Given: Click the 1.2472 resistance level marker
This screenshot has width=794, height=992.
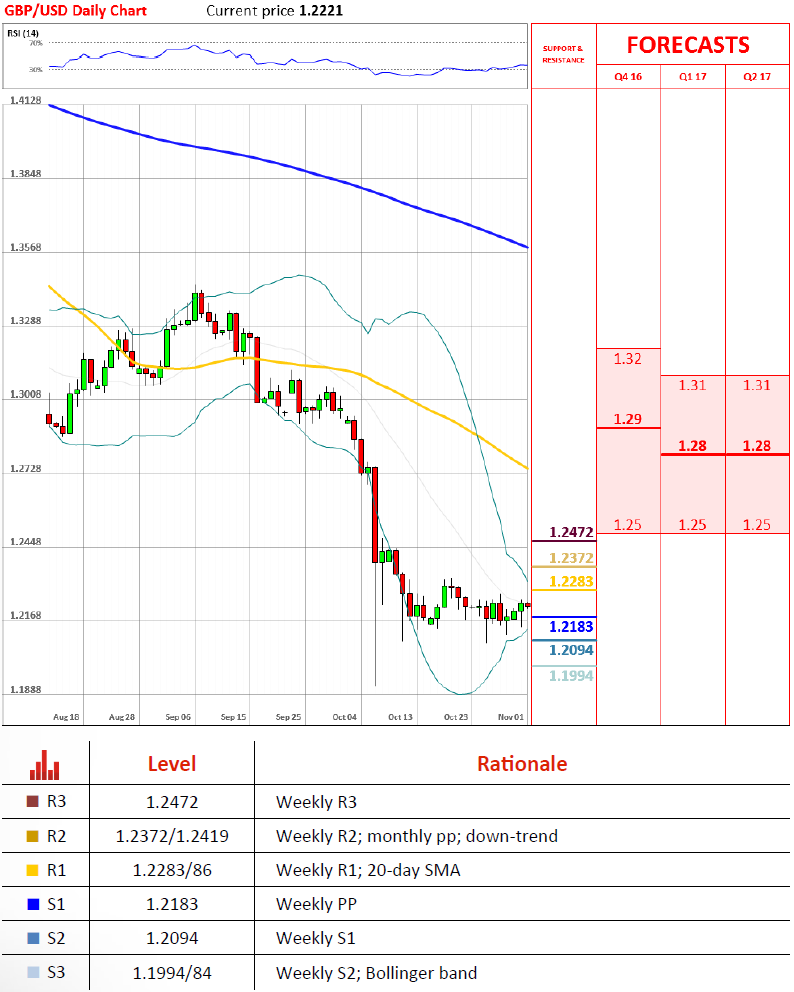Looking at the screenshot, I should click(571, 532).
